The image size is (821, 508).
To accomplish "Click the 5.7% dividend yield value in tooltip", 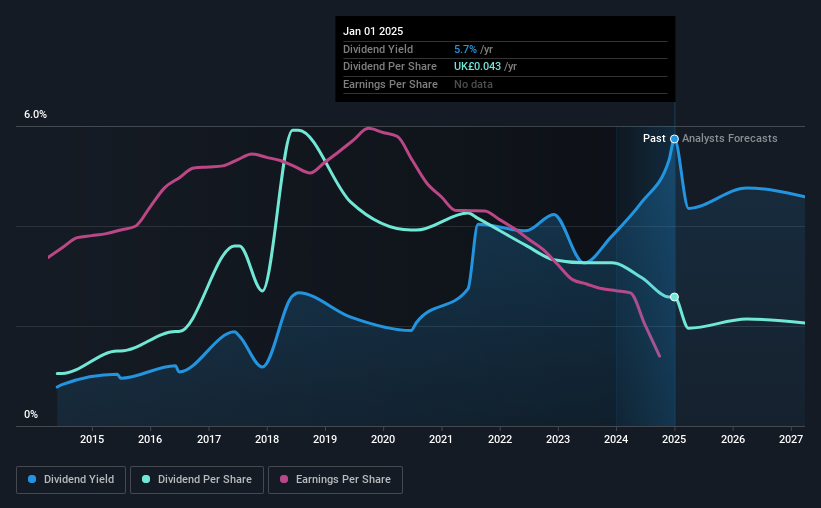I will 465,49.
